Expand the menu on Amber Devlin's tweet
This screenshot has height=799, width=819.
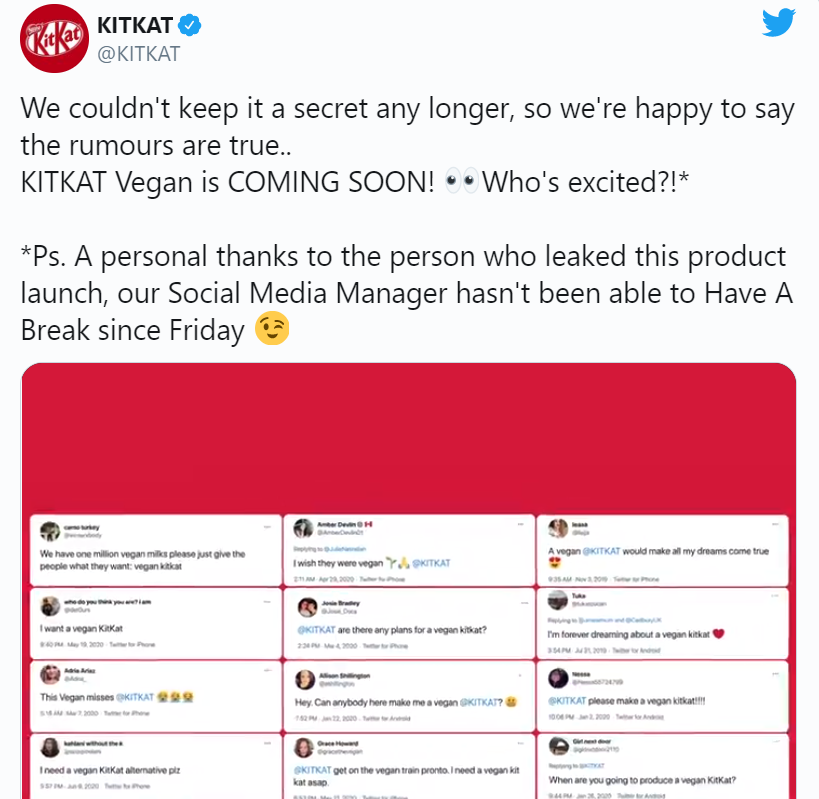pyautogui.click(x=521, y=525)
